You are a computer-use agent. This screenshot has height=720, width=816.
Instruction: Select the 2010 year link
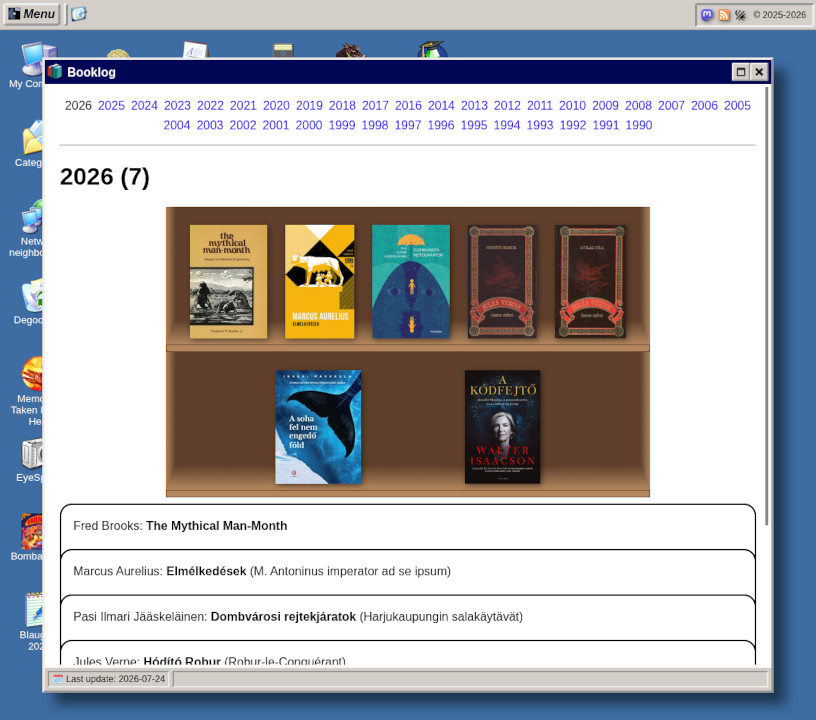(x=572, y=106)
